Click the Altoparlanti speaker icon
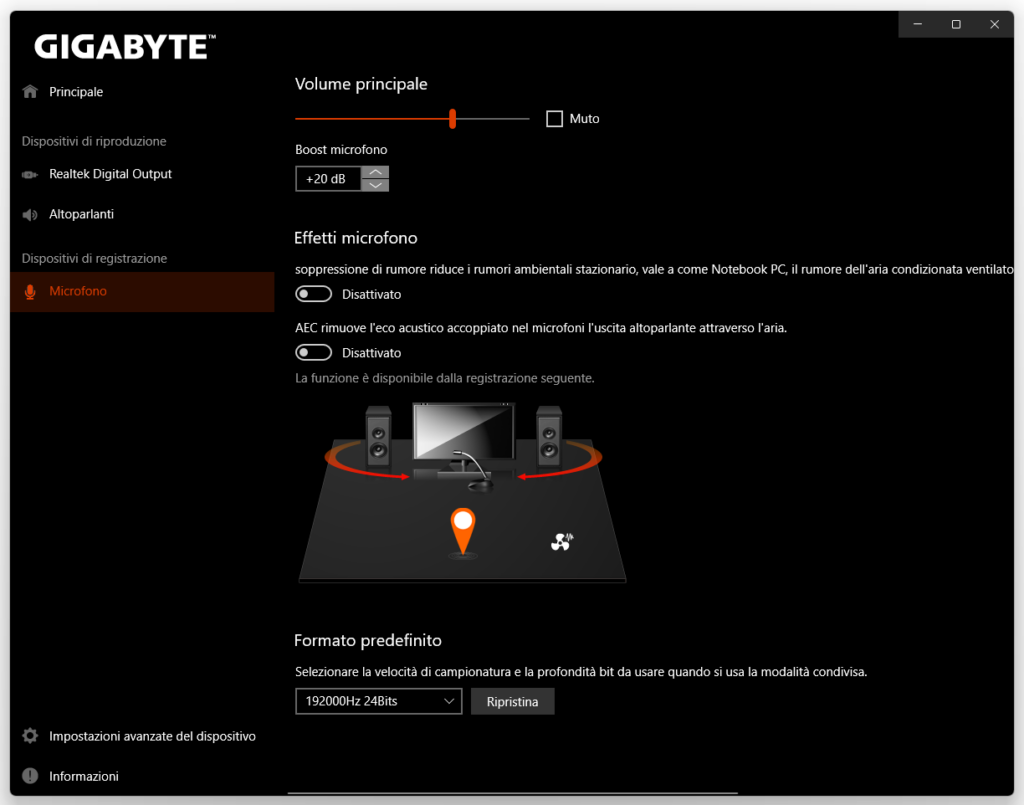The width and height of the screenshot is (1024, 805). pyautogui.click(x=30, y=215)
